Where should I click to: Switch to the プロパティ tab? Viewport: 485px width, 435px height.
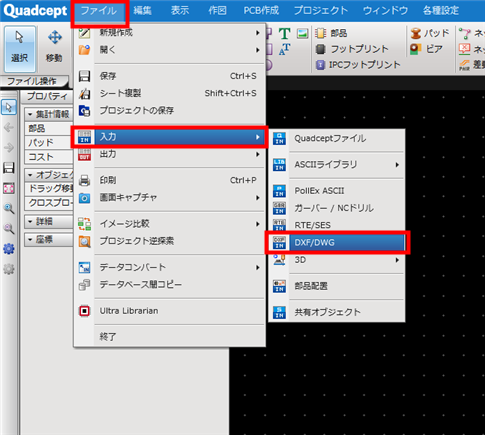[47, 96]
